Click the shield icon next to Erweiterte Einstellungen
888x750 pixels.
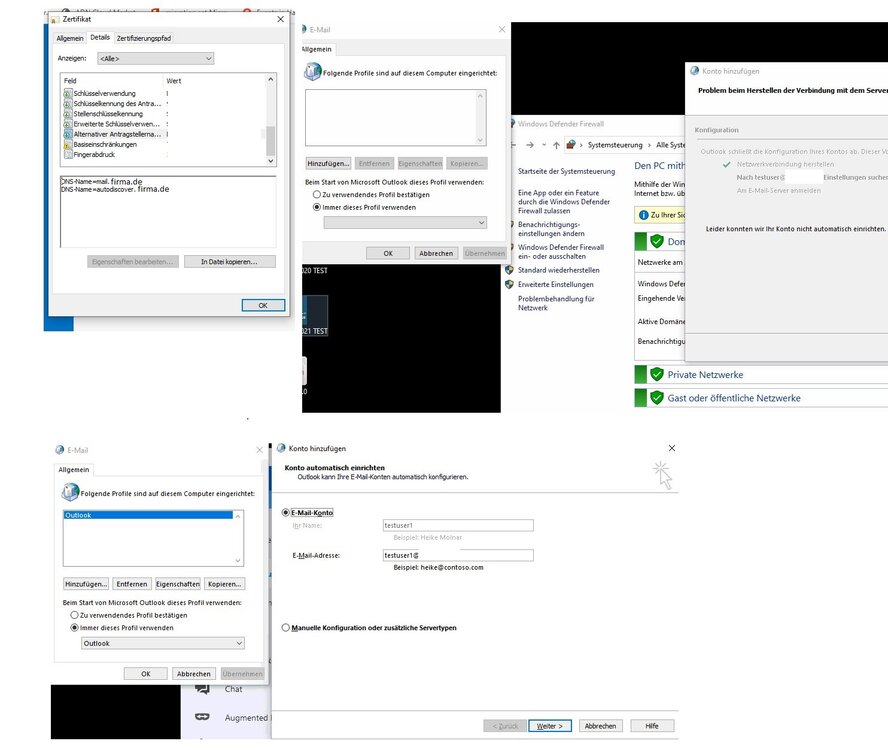click(509, 284)
